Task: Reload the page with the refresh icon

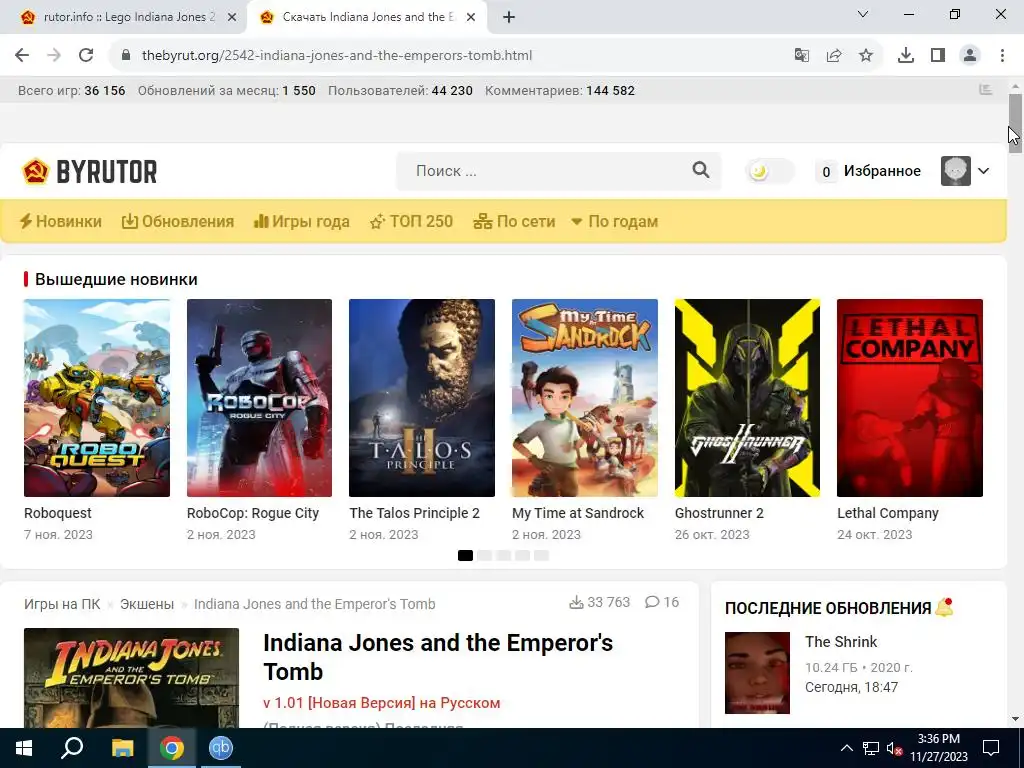Action: coord(86,56)
